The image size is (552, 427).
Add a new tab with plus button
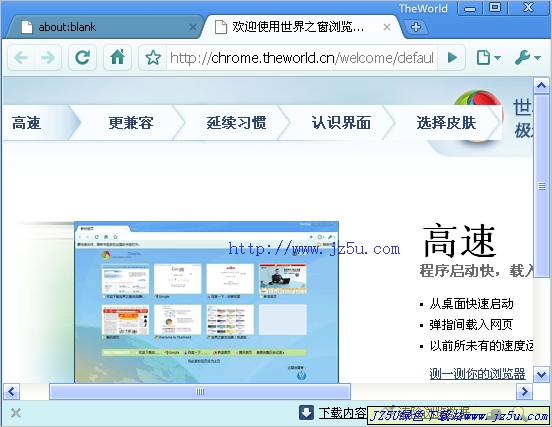(416, 27)
